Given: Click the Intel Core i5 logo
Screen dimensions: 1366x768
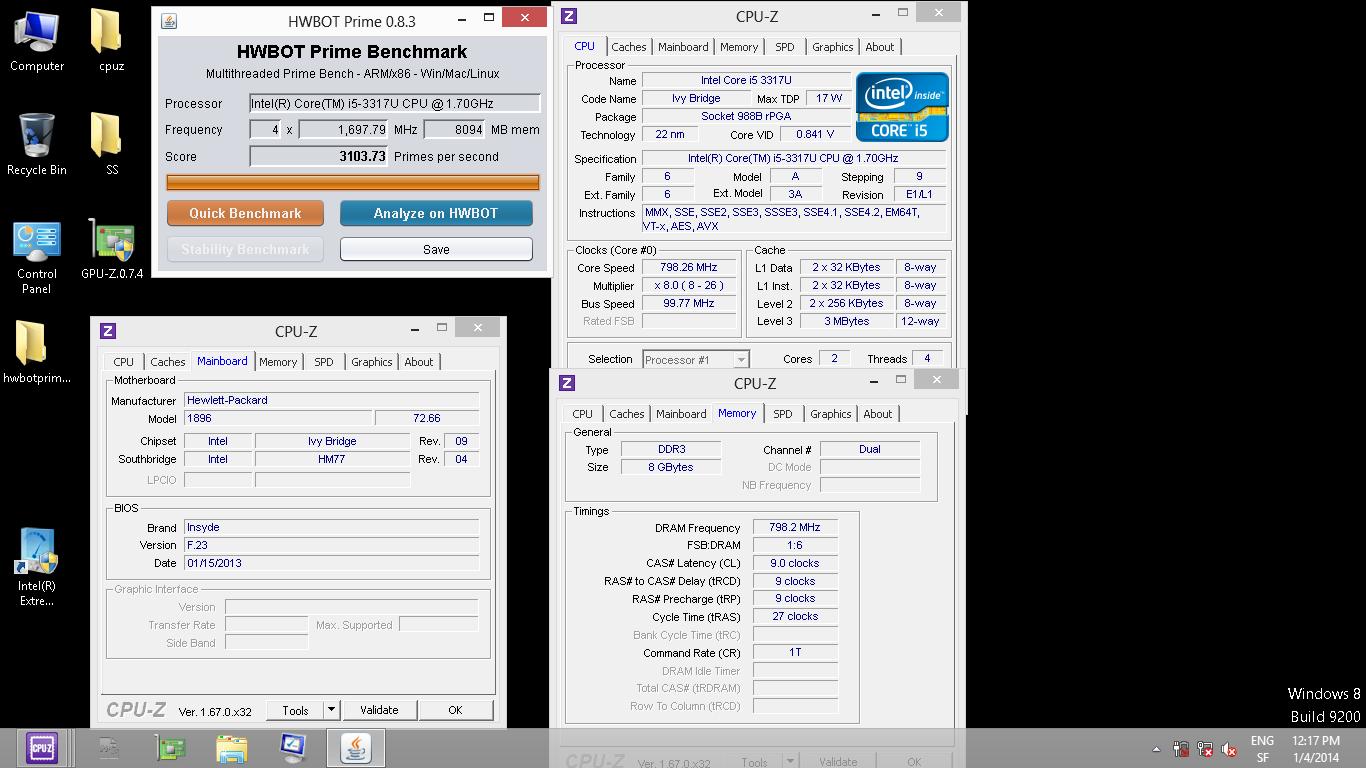Looking at the screenshot, I should tap(902, 106).
